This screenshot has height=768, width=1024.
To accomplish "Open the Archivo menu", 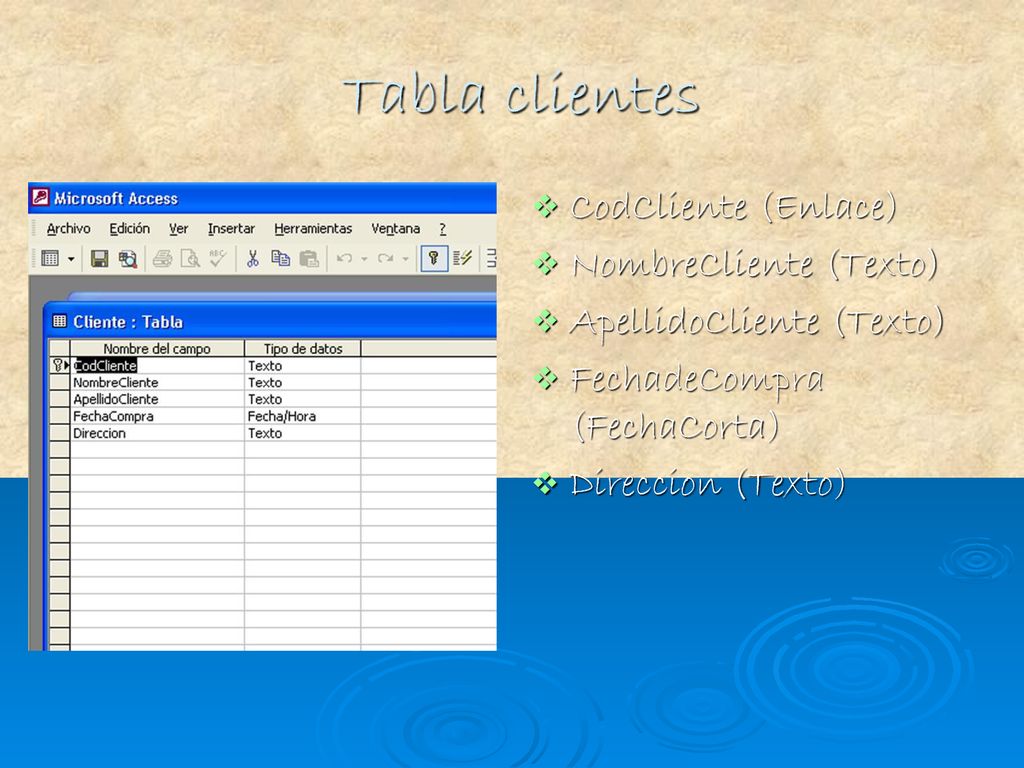I will (69, 229).
